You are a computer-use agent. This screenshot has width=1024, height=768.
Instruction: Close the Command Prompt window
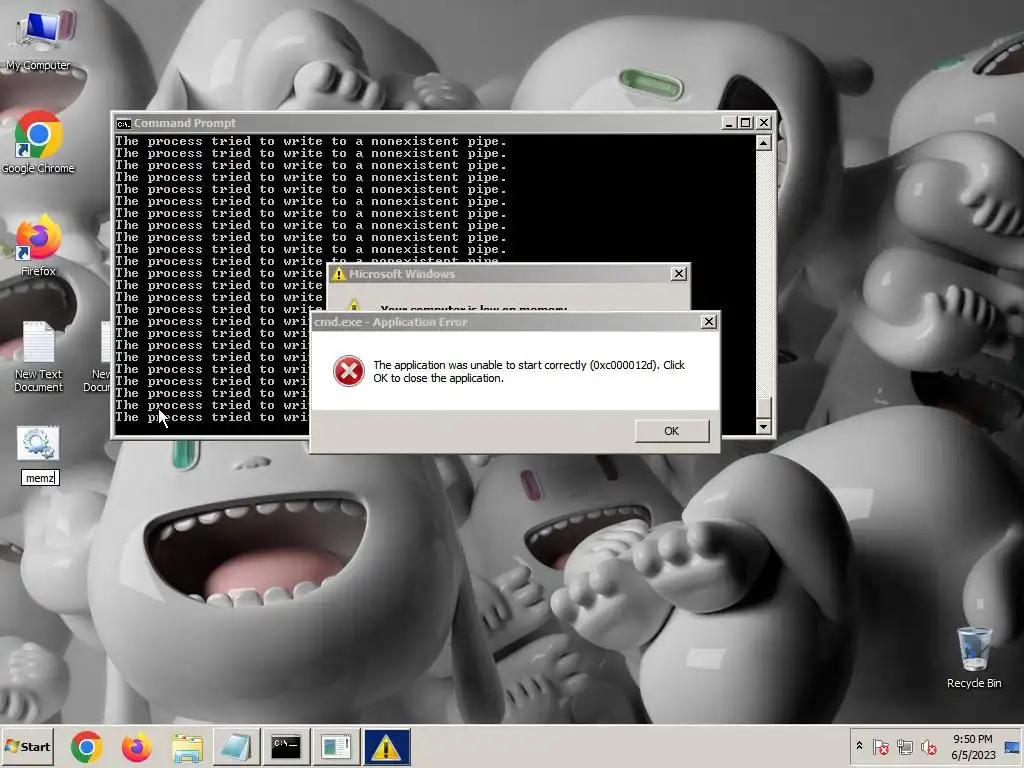point(763,123)
